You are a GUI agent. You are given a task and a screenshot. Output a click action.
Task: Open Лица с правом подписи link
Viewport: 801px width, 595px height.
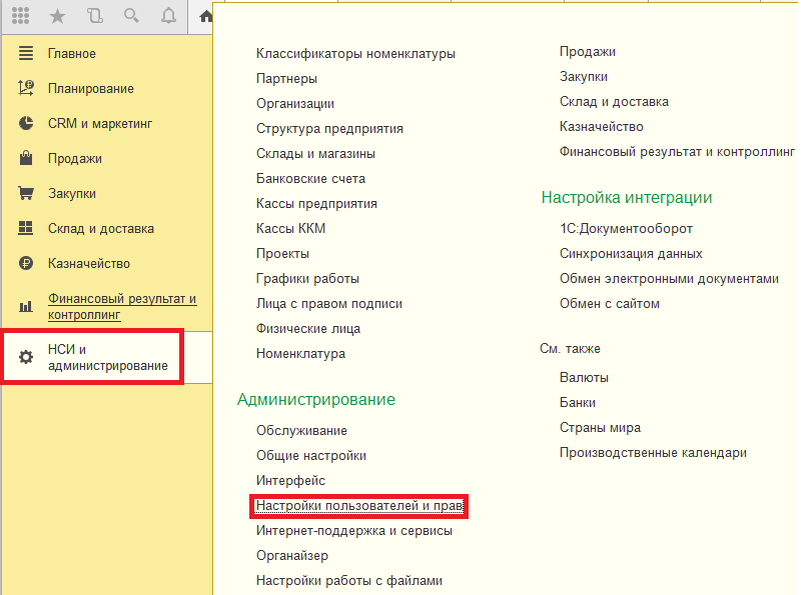[329, 304]
